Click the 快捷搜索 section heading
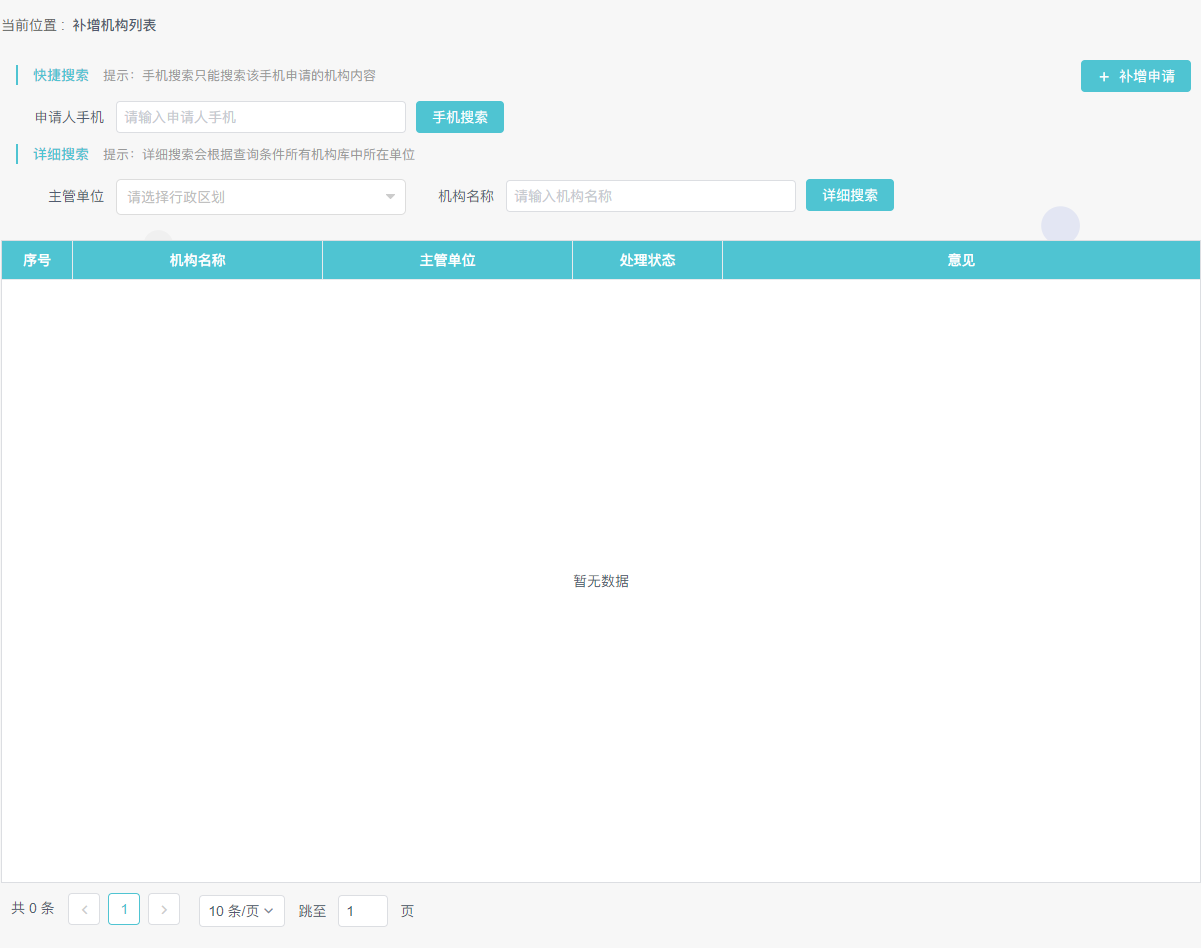1201x948 pixels. coord(61,75)
